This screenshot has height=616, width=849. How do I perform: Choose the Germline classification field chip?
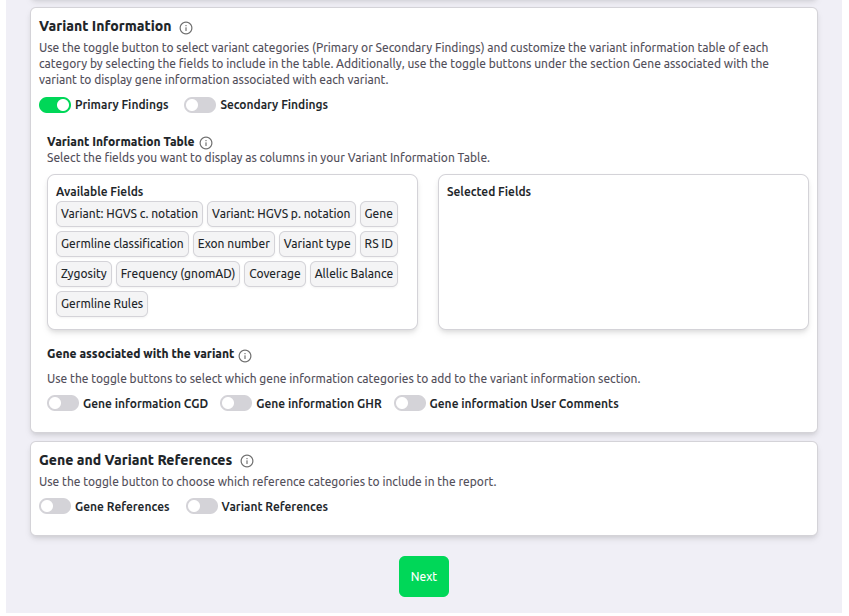coord(122,244)
